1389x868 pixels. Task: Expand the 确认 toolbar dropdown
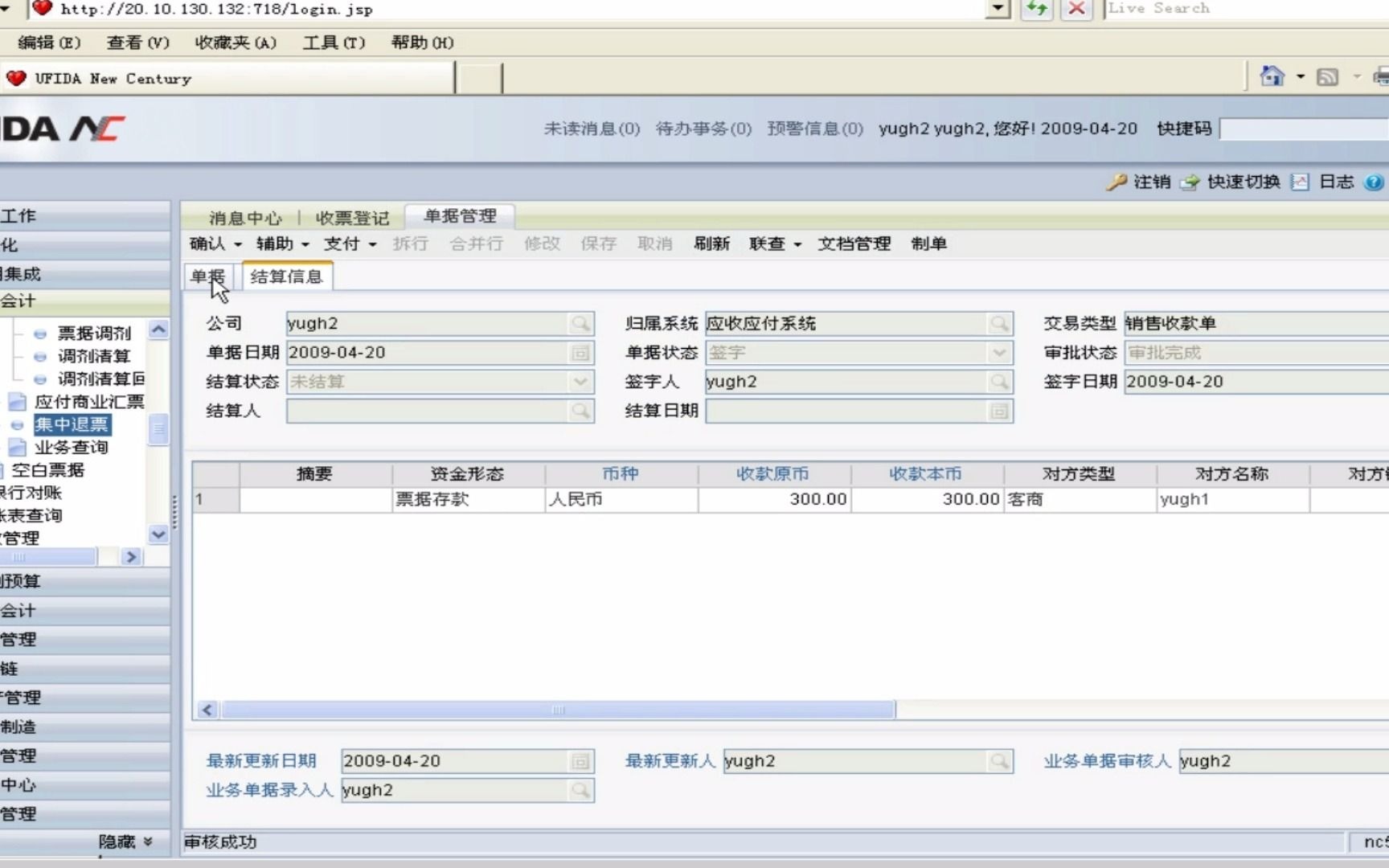point(238,244)
